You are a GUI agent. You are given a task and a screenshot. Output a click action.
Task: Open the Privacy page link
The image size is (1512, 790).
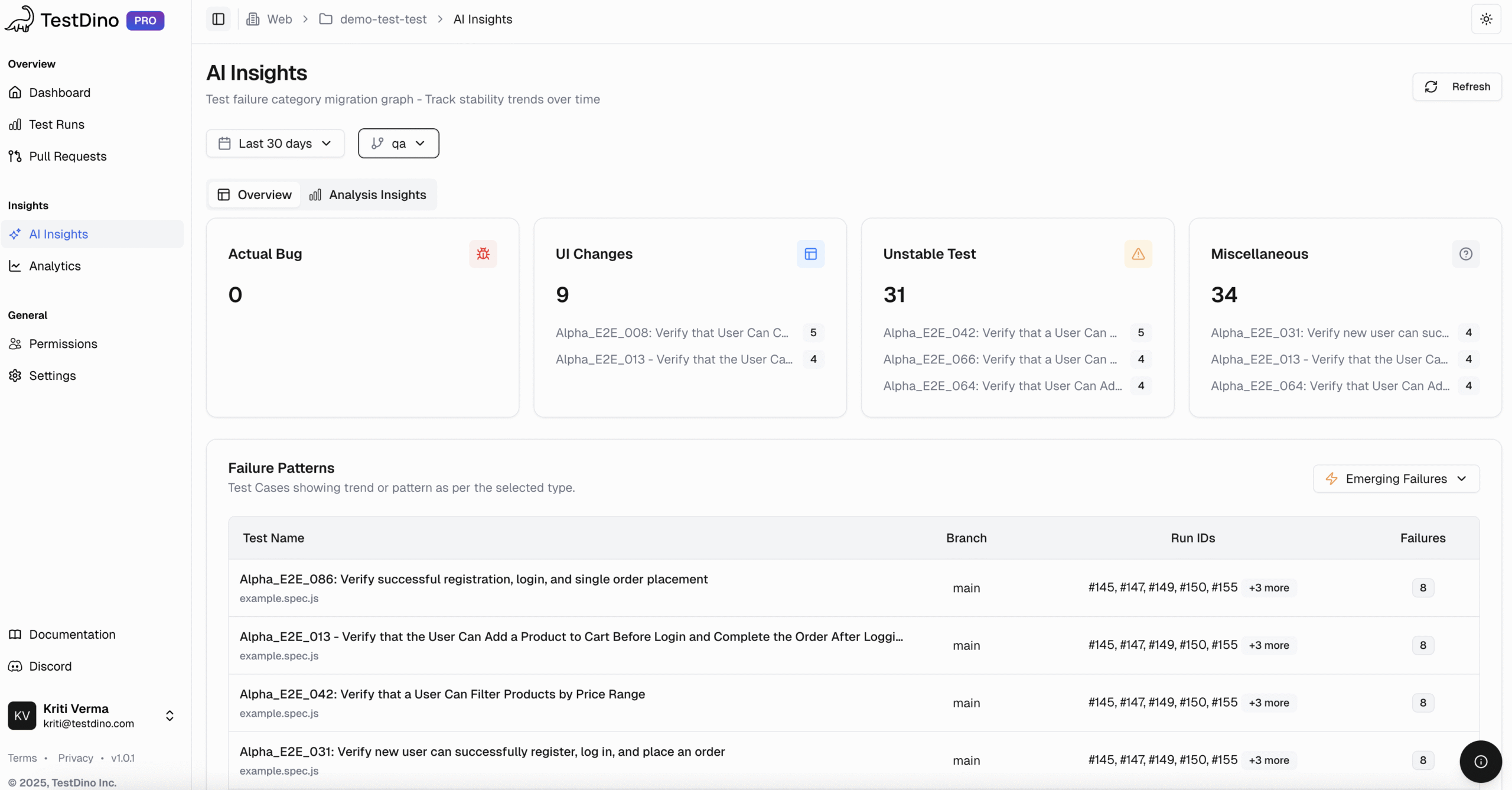pos(75,758)
